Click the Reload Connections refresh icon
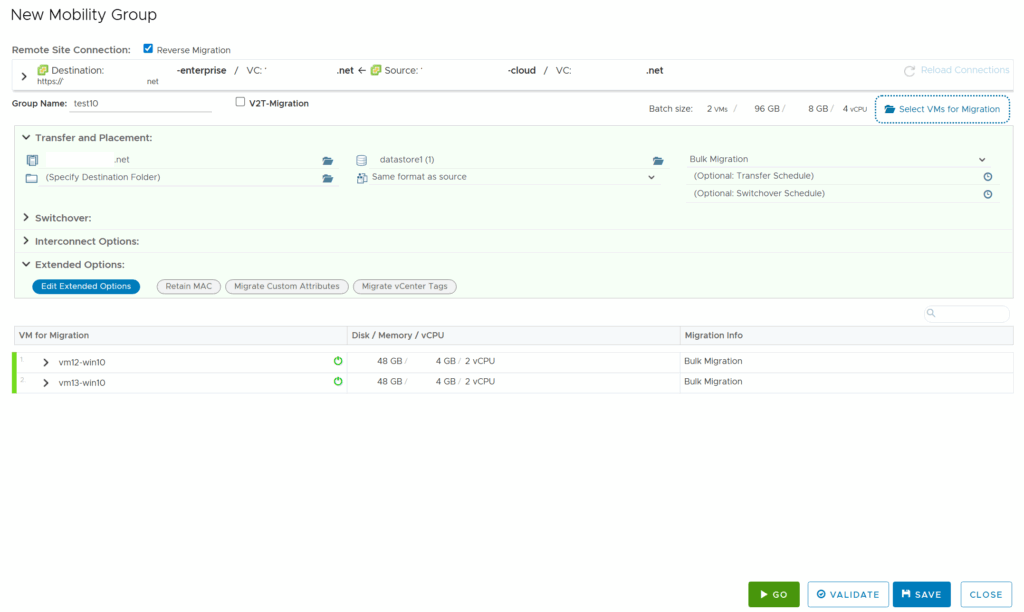Screen dimensions: 1024x612 point(909,71)
